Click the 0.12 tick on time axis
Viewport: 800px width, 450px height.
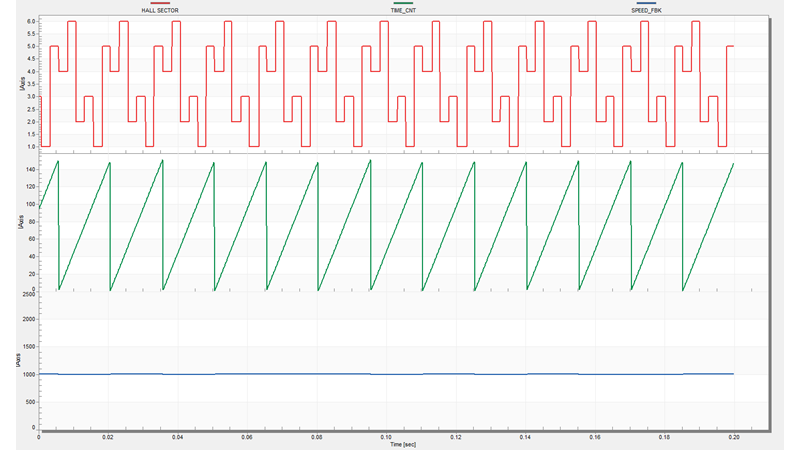[456, 437]
